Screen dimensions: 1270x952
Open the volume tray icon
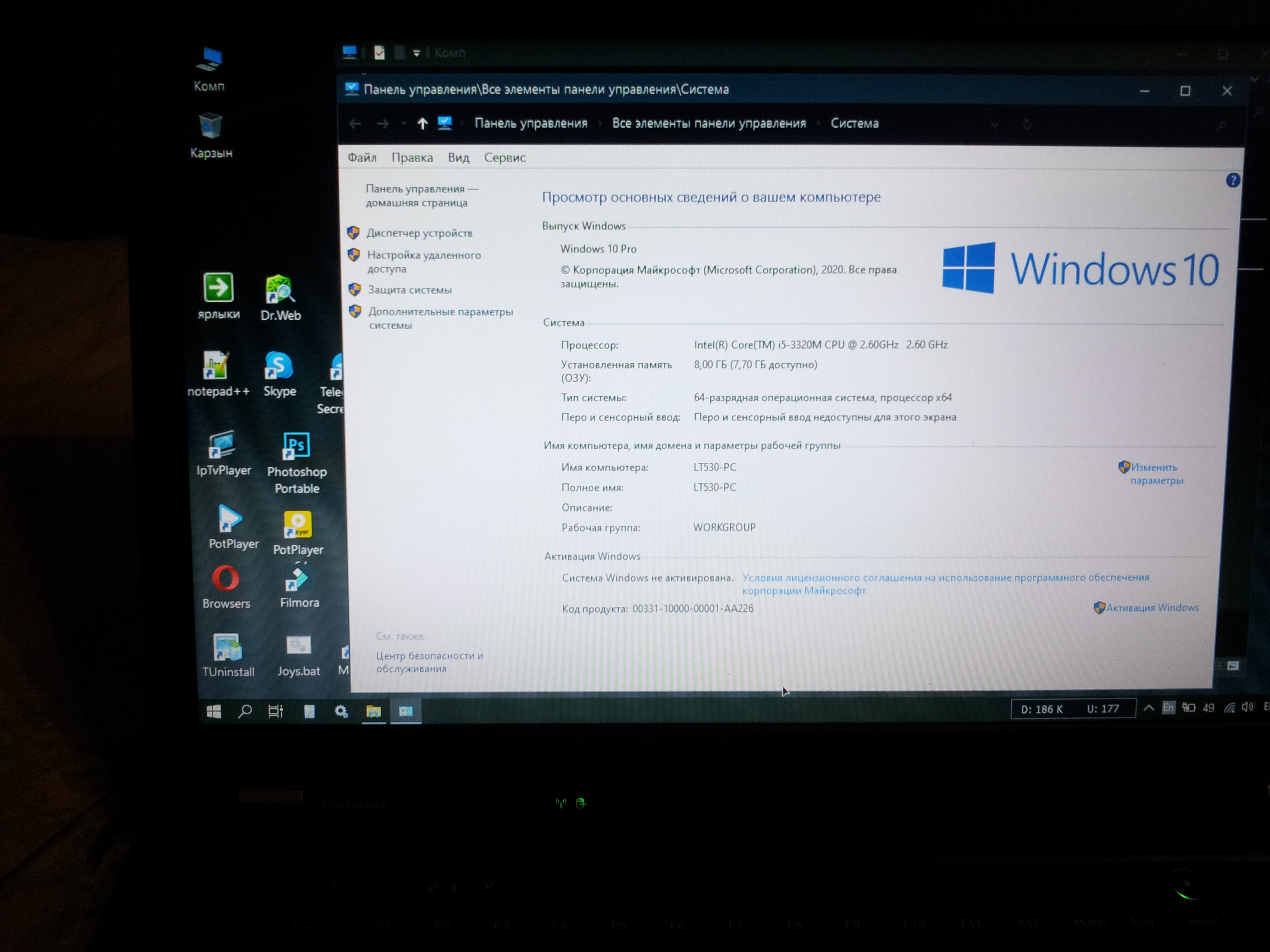coord(1247,707)
